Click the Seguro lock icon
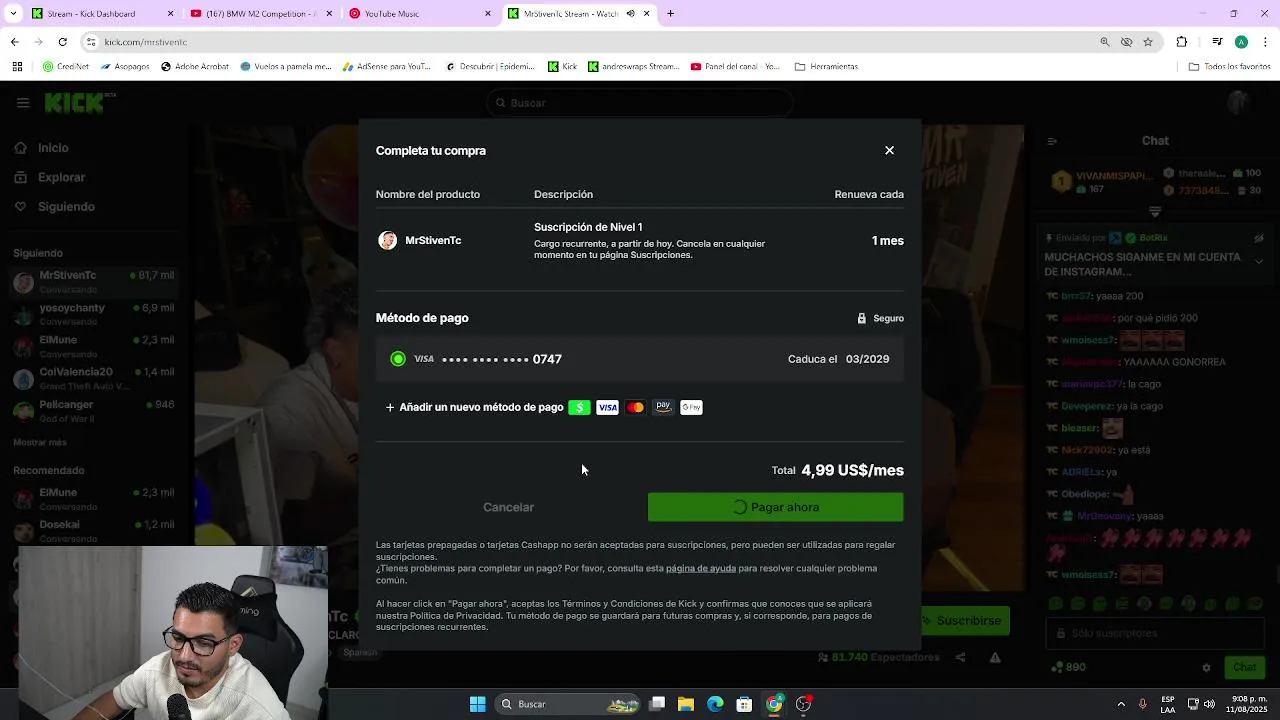The width and height of the screenshot is (1280, 720). click(861, 318)
